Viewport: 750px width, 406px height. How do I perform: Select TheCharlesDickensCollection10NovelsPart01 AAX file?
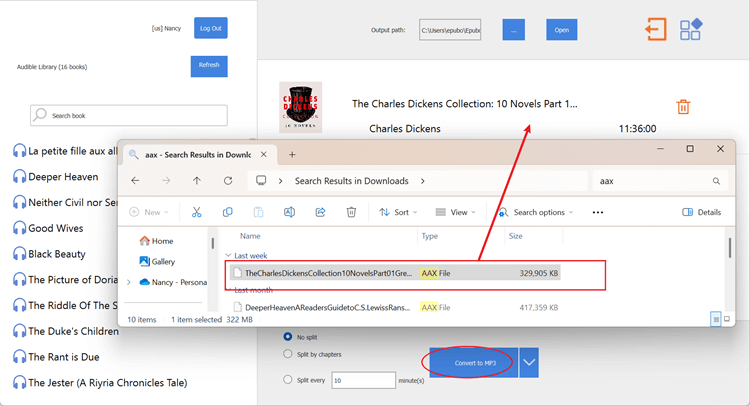point(395,273)
